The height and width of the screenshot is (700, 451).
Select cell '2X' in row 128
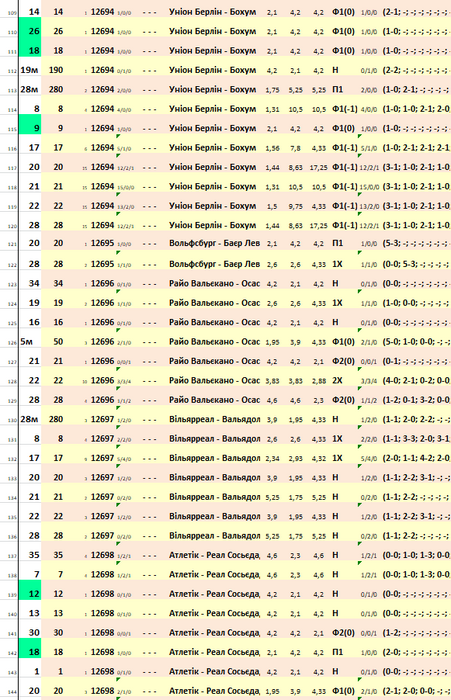337,380
